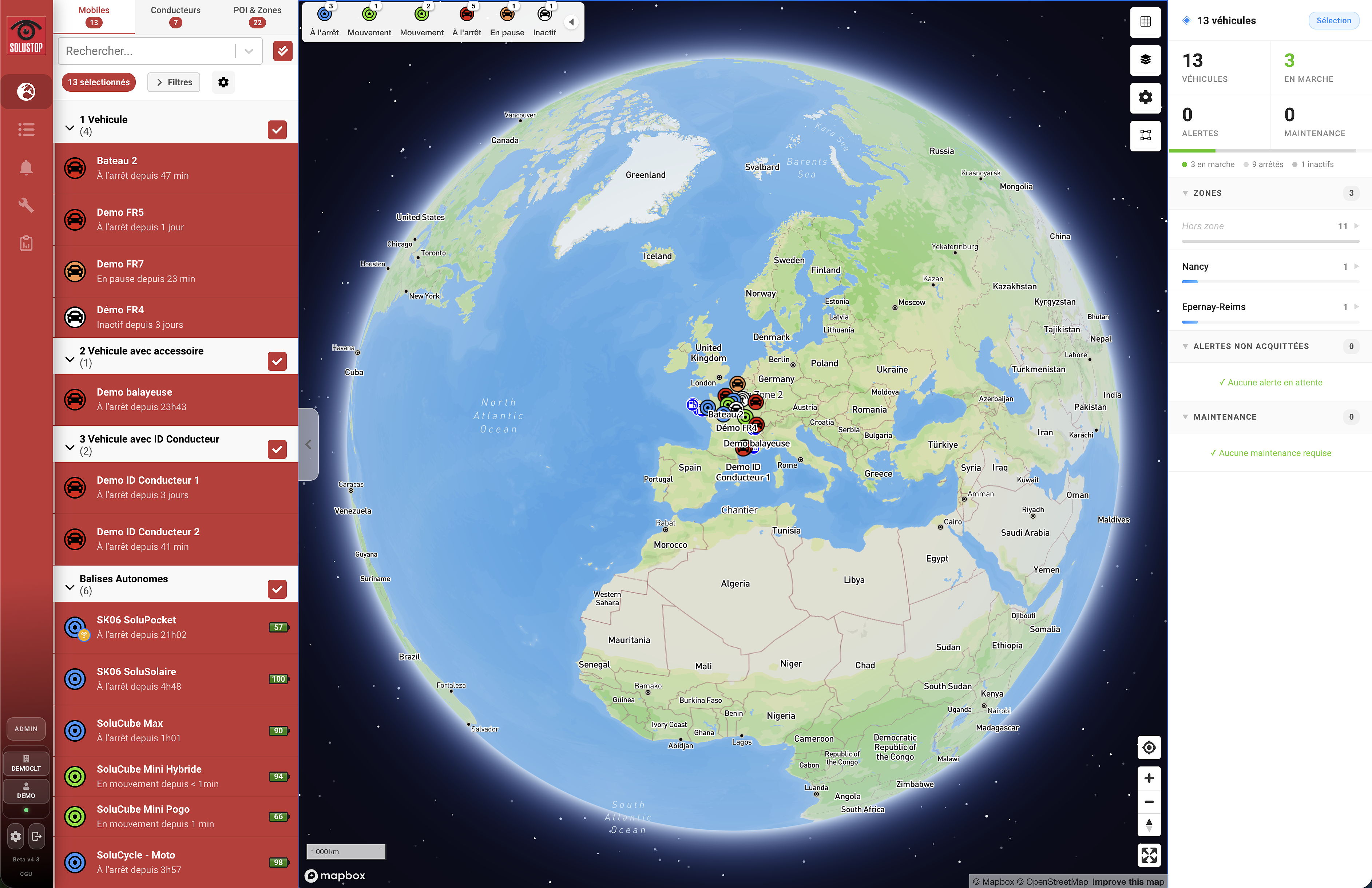Switch to the POI & Zones tab
Viewport: 1372px width, 888px height.
(x=257, y=16)
